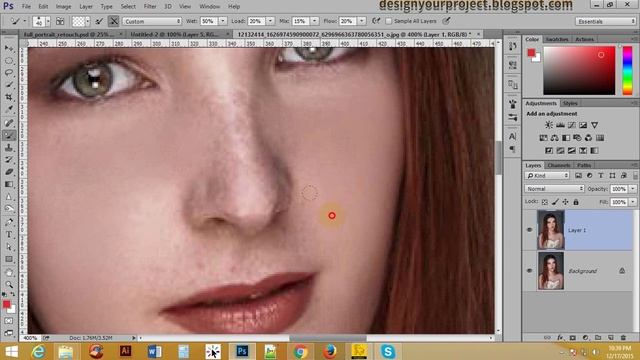Add a Color Balance adjustment

[x=554, y=138]
